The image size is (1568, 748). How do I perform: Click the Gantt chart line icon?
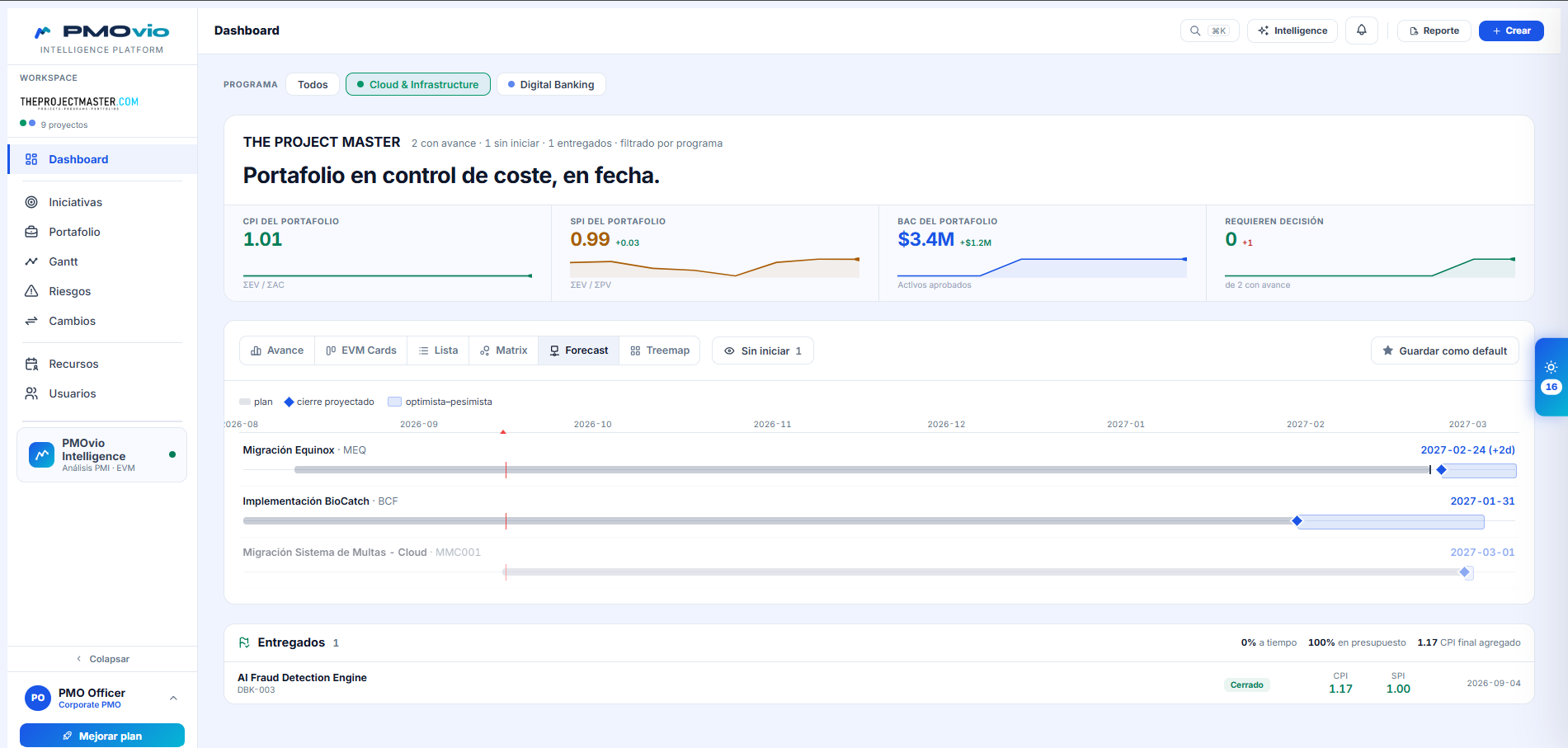pyautogui.click(x=31, y=261)
